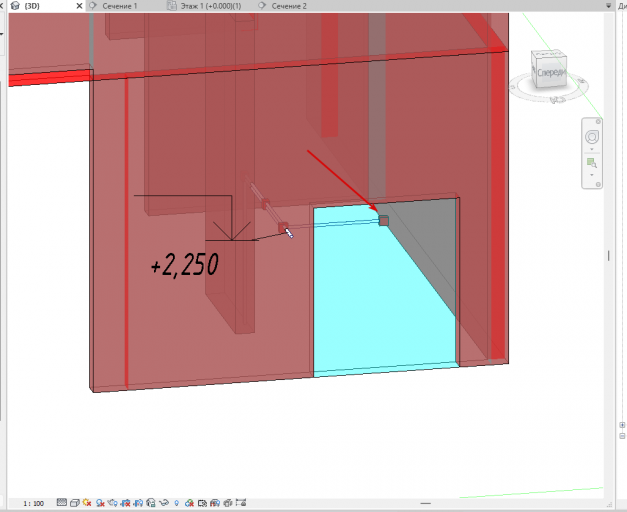Screen dimensions: 627x512
Task: Activate the SteeringWheels navigation icon
Action: [592, 137]
